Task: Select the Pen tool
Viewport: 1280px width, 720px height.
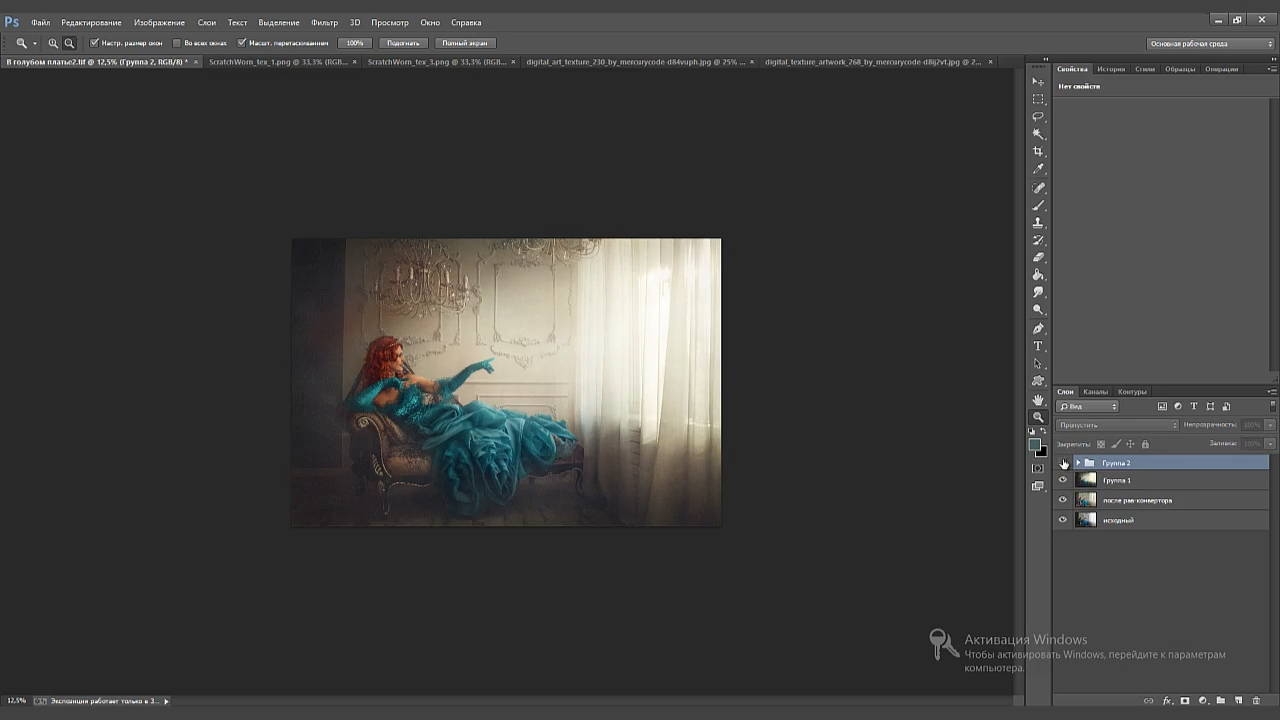Action: coord(1038,329)
